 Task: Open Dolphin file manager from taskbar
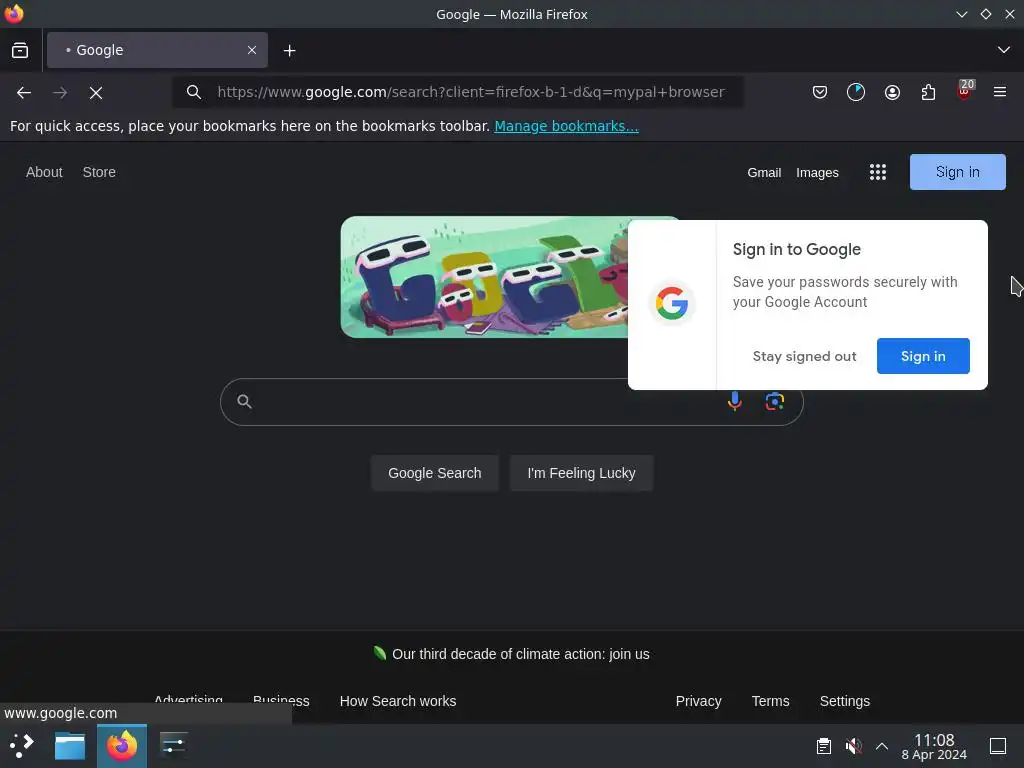[70, 746]
